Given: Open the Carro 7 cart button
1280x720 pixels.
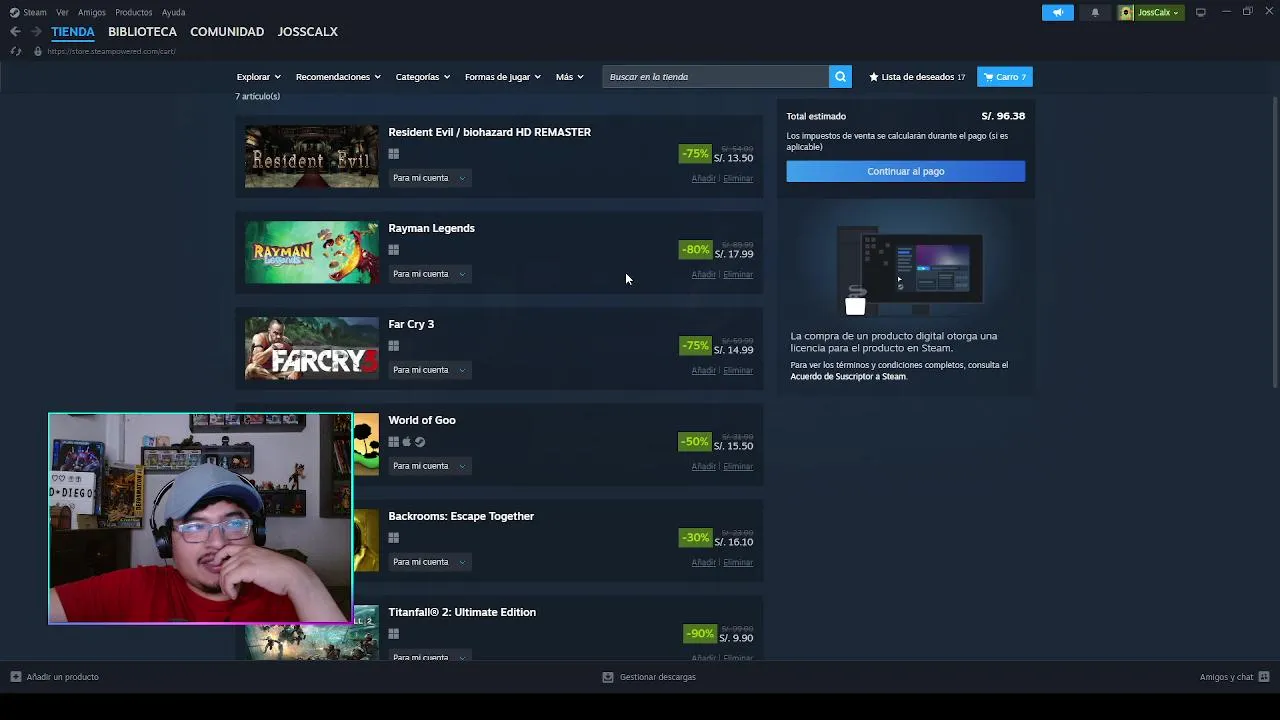Looking at the screenshot, I should point(1005,77).
